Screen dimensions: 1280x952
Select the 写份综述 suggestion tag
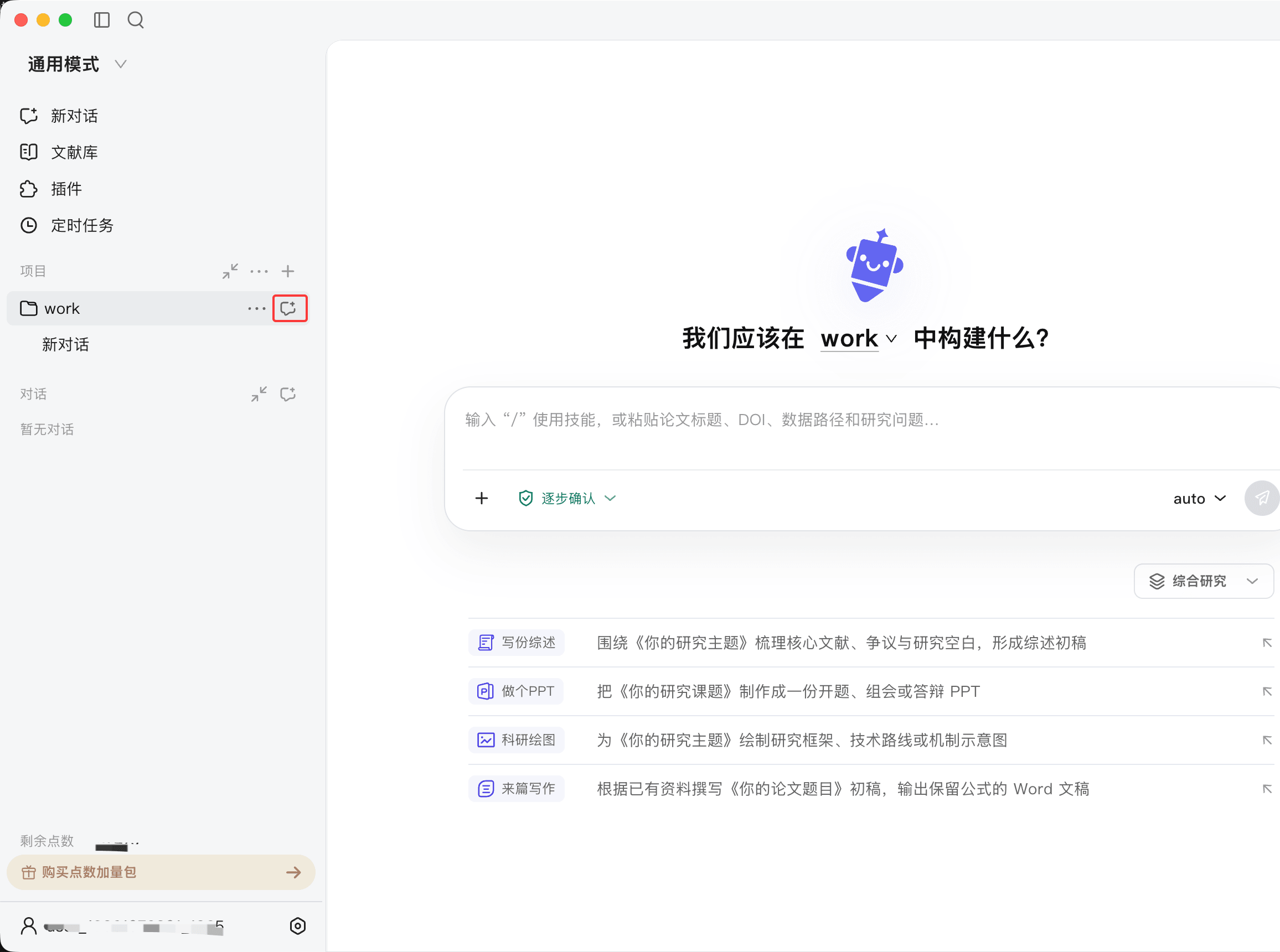[517, 642]
